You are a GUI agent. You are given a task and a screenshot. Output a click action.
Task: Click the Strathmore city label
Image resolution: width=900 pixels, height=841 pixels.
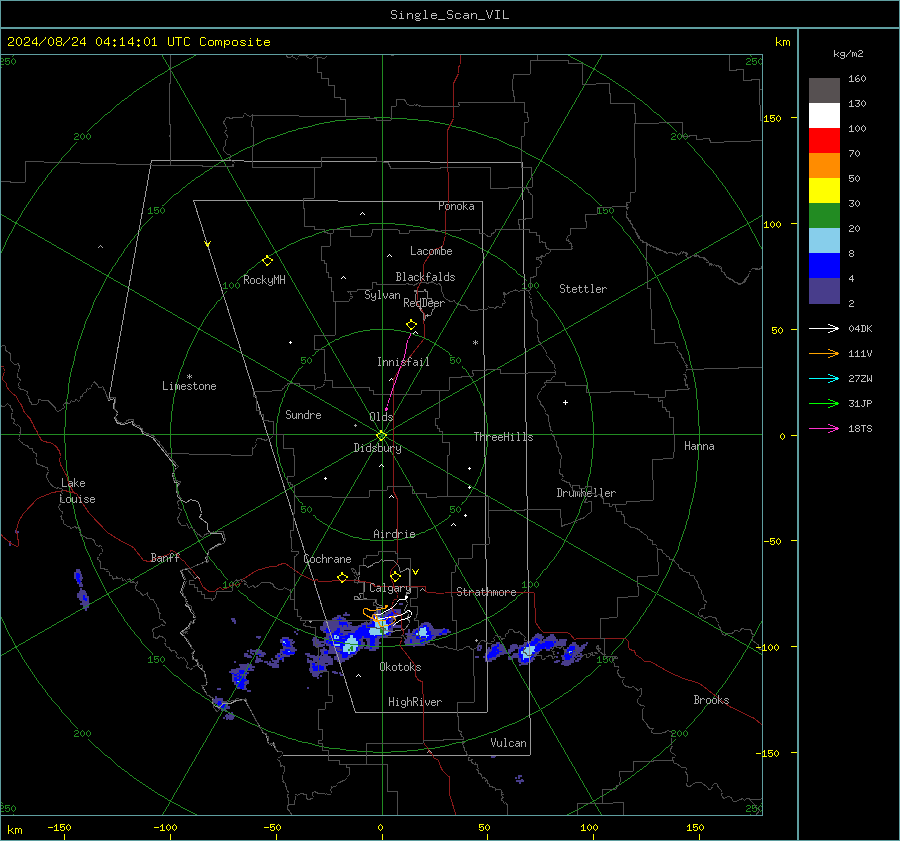click(x=486, y=592)
